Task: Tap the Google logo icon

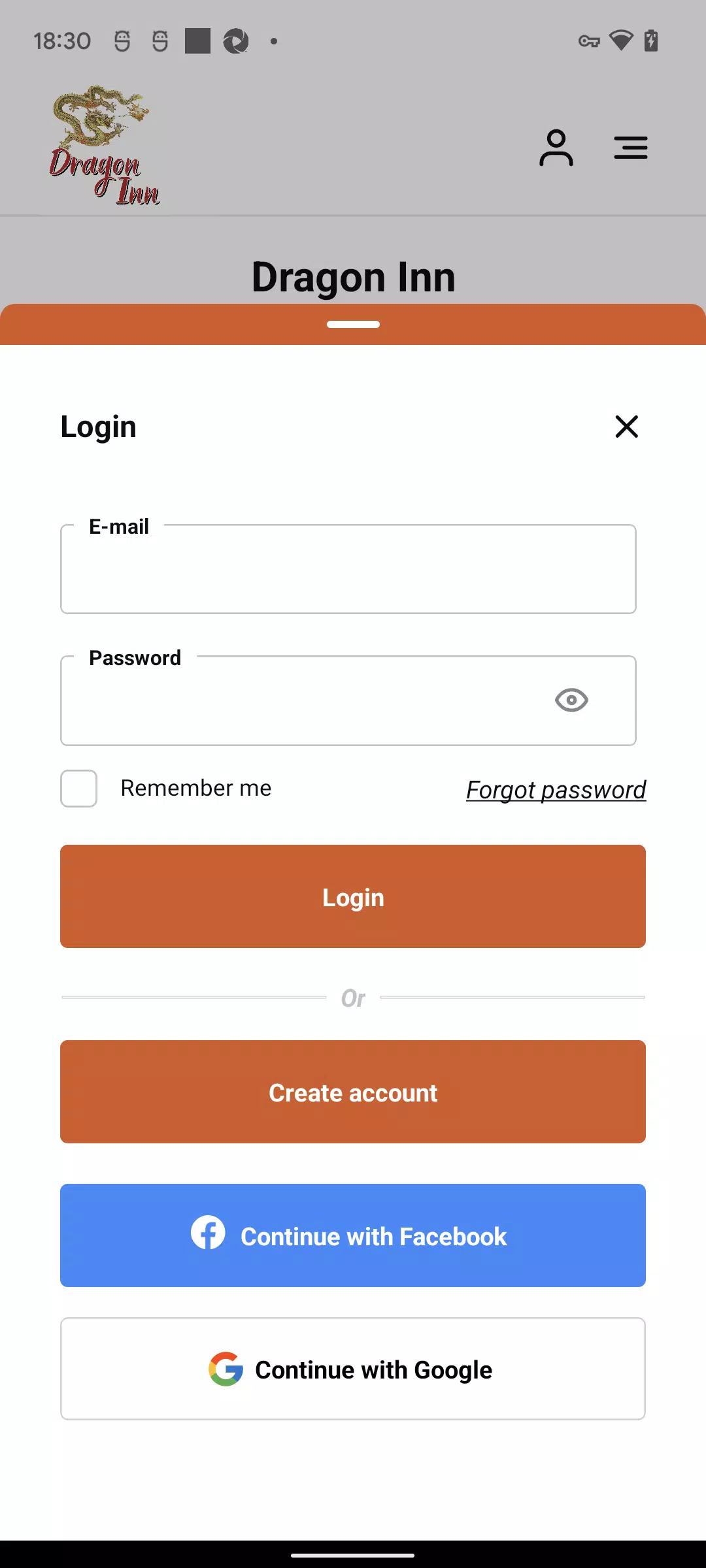Action: pyautogui.click(x=226, y=1369)
